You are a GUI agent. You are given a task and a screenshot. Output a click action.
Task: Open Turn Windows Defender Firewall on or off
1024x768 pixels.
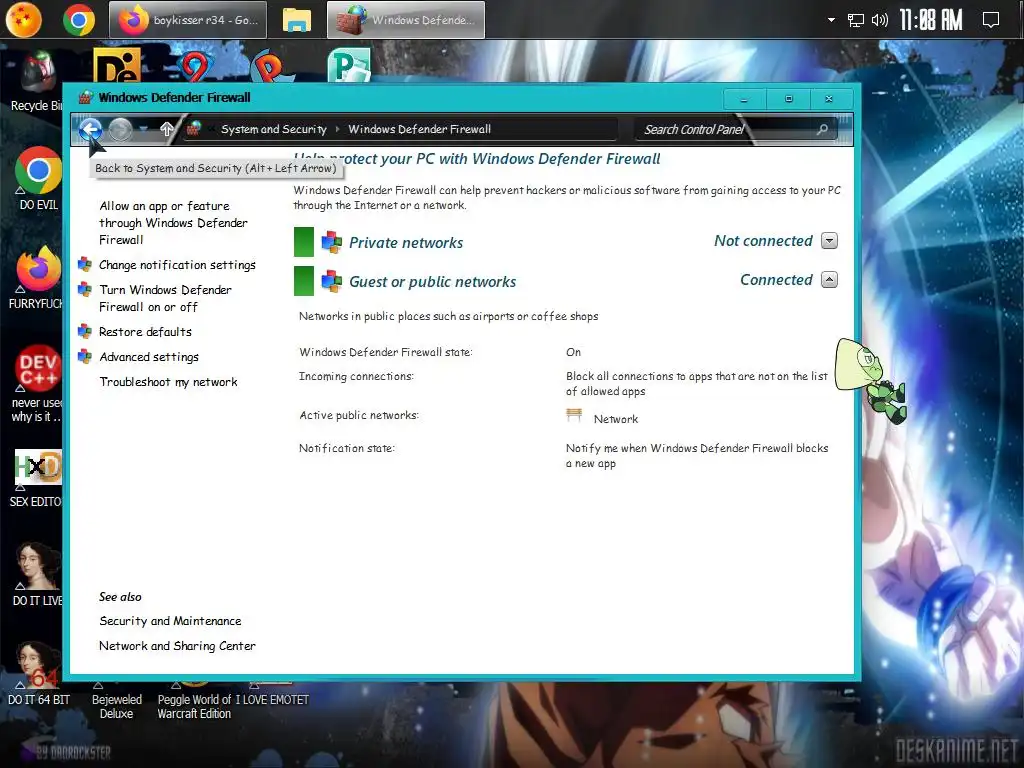click(165, 298)
